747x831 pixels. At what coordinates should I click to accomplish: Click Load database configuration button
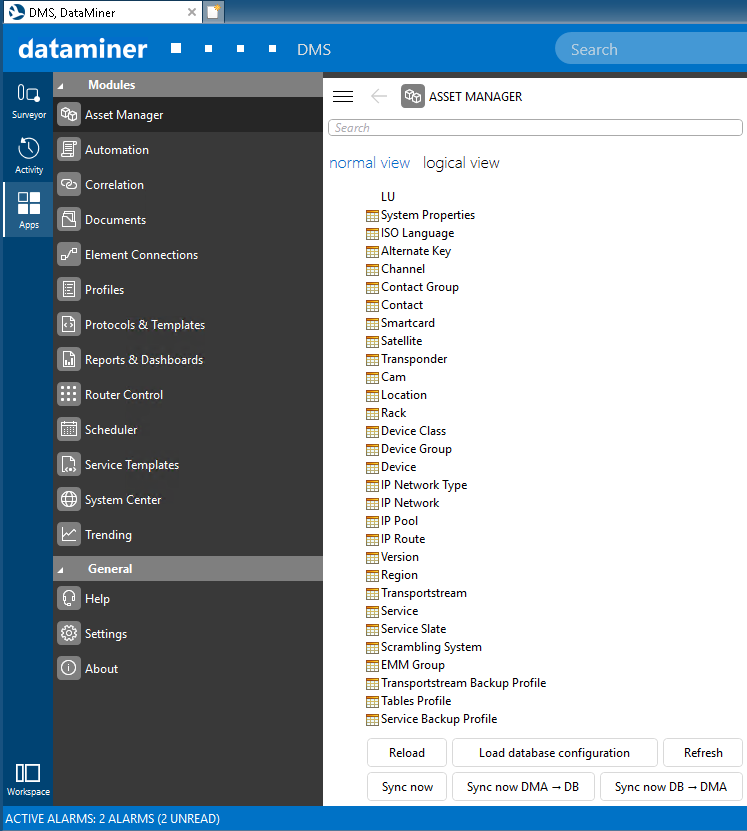pyautogui.click(x=554, y=753)
